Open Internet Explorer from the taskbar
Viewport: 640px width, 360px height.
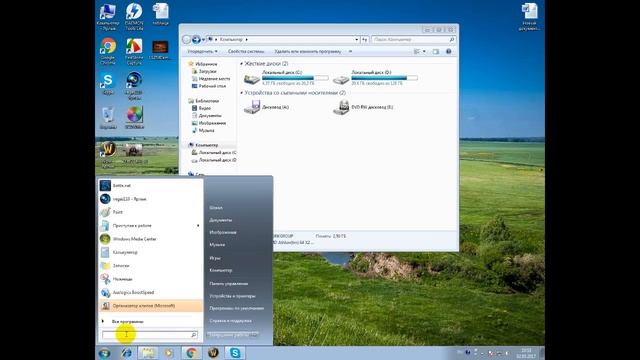(126, 353)
